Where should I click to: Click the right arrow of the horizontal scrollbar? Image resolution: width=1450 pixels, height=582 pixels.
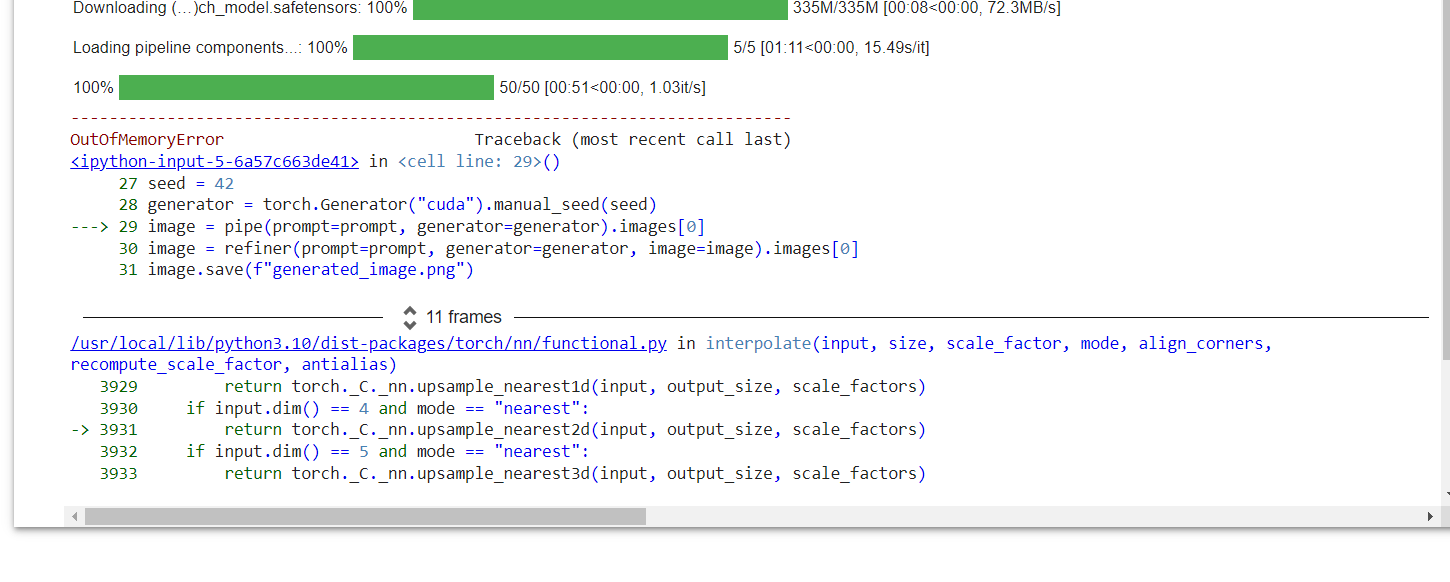pos(1431,516)
